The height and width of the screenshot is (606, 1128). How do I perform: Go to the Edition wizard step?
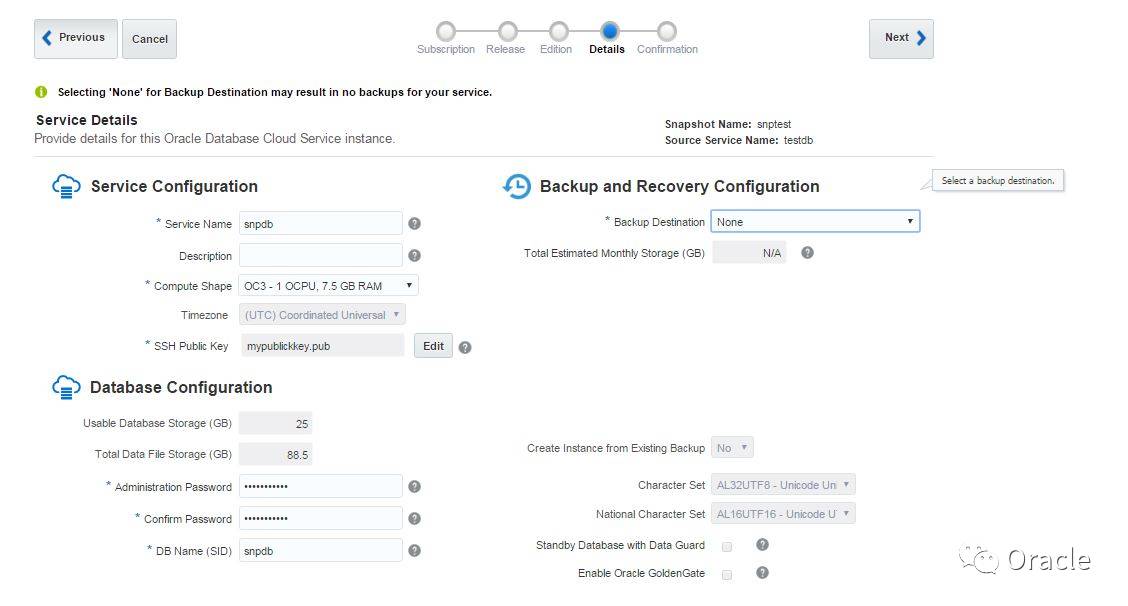click(x=559, y=32)
